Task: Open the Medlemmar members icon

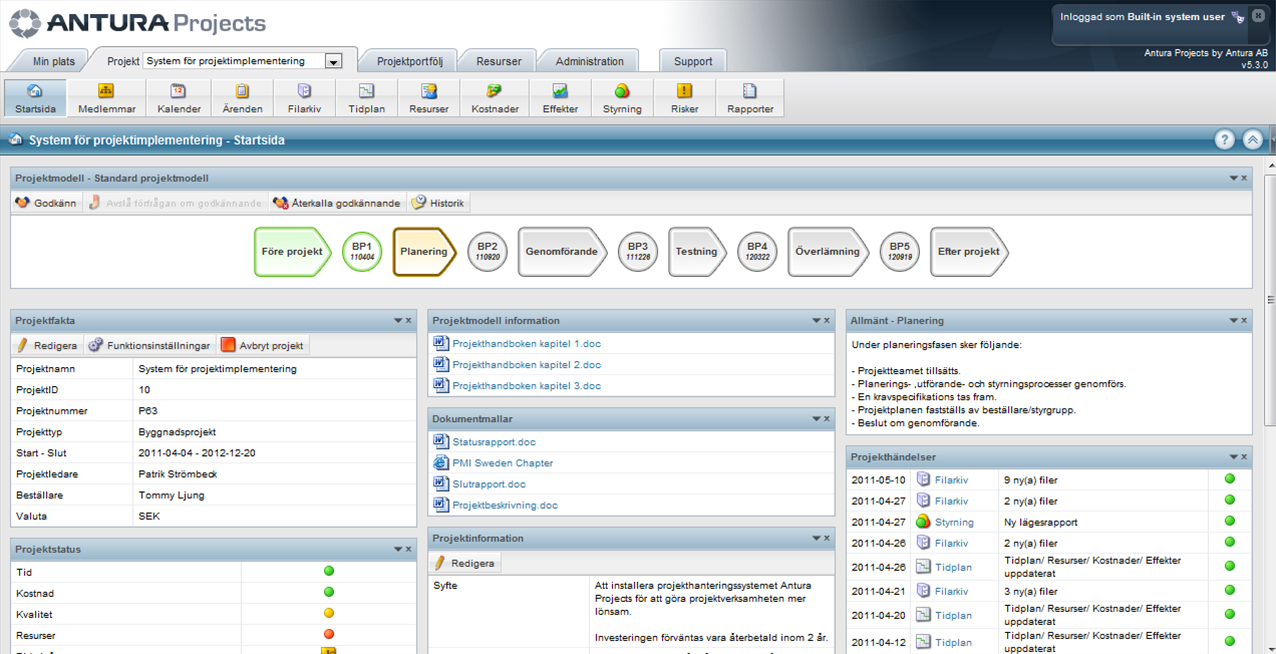Action: 106,98
